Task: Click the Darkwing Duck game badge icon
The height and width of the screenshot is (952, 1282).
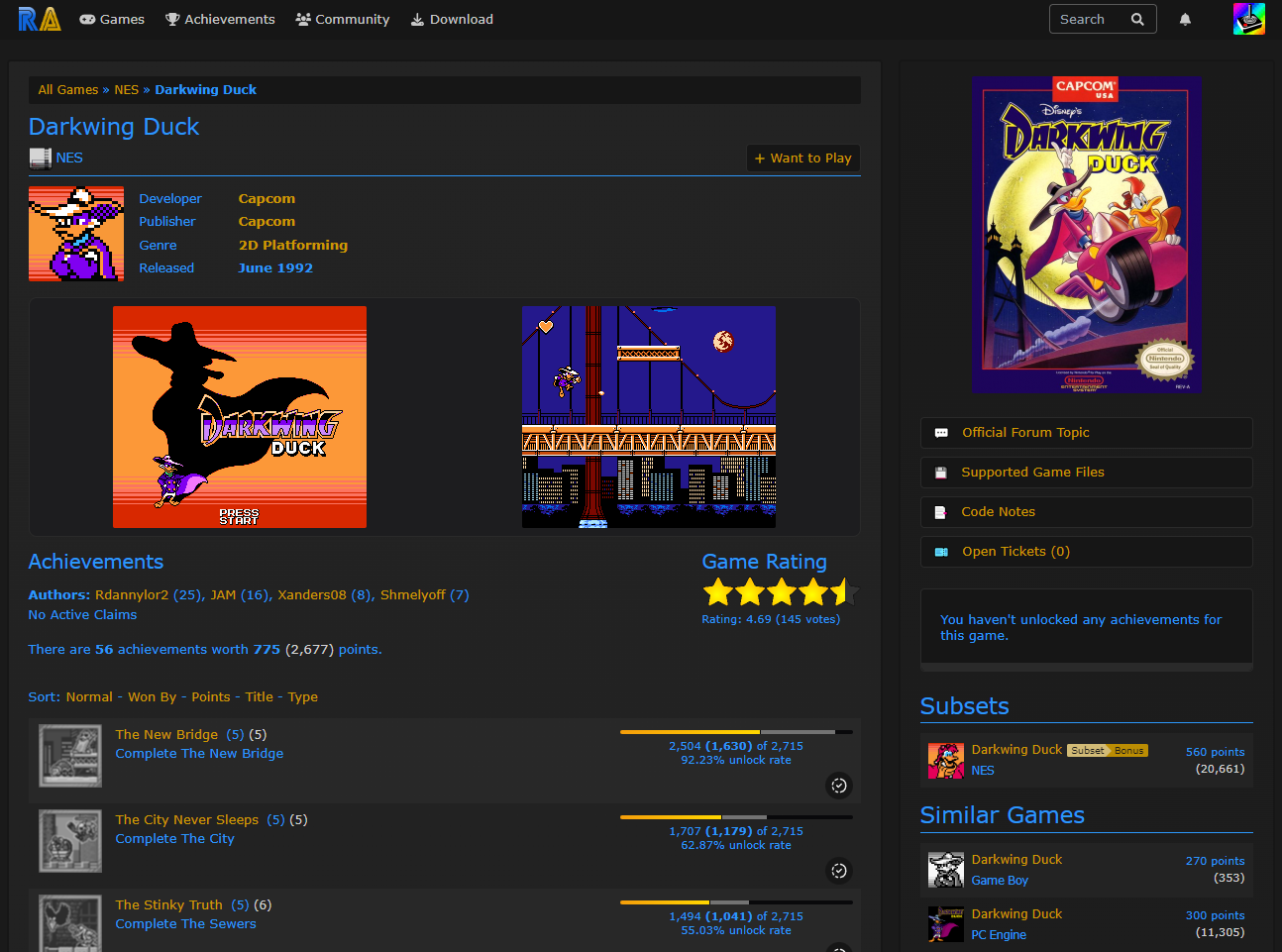Action: (76, 234)
